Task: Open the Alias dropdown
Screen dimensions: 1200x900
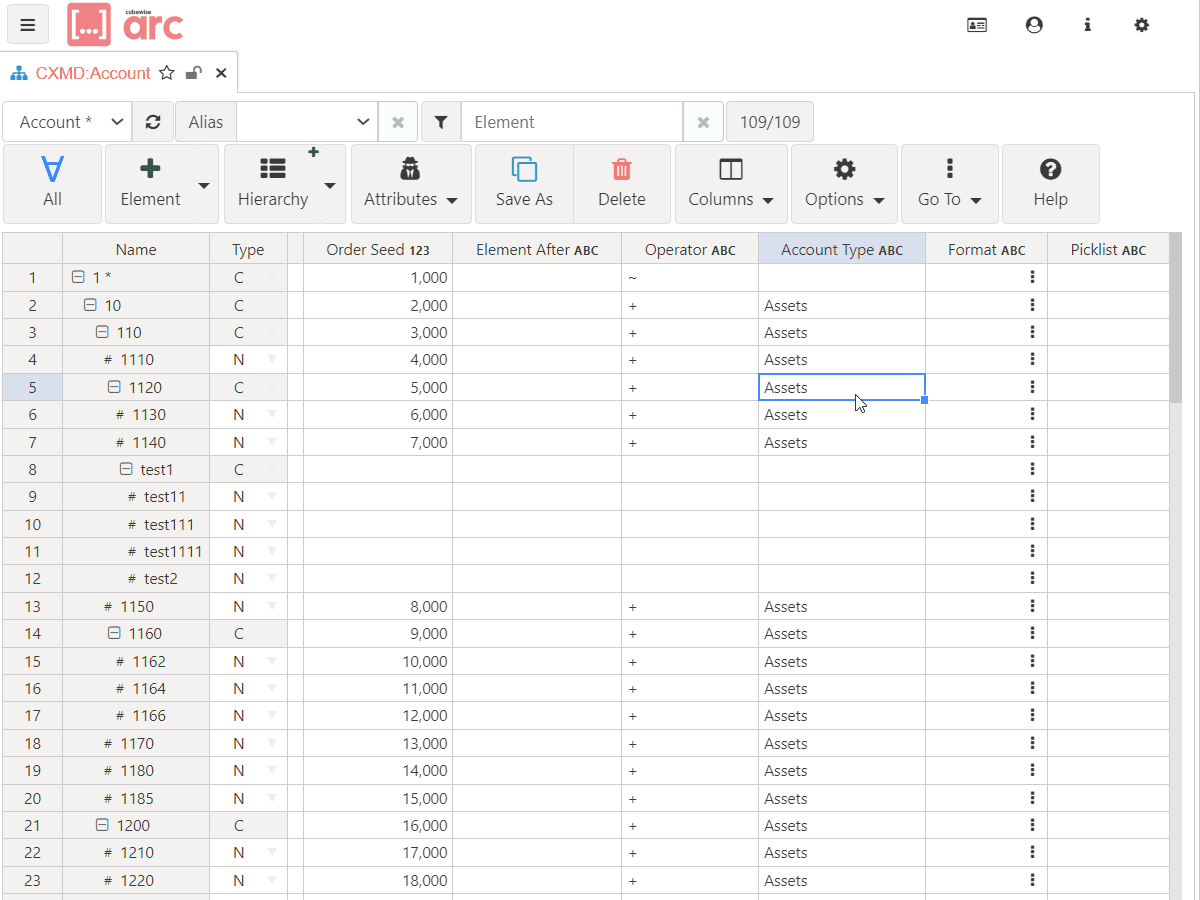Action: coord(306,122)
